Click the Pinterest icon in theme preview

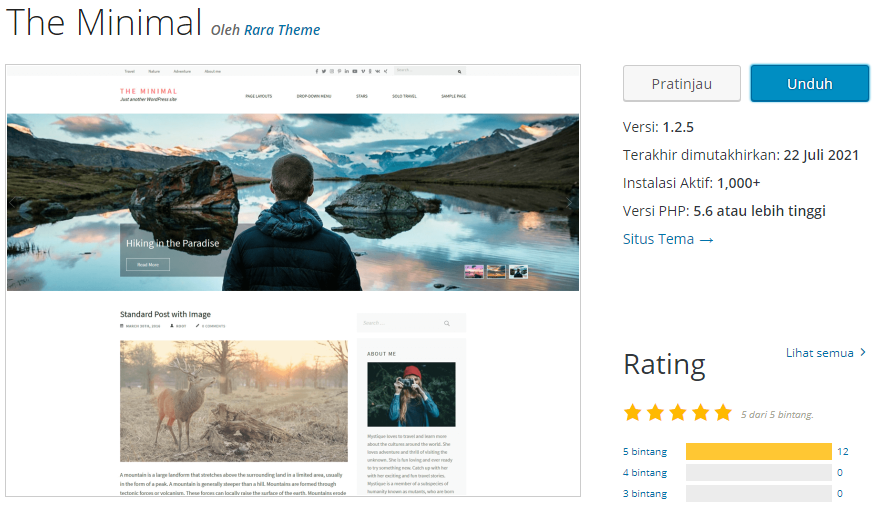[x=340, y=71]
